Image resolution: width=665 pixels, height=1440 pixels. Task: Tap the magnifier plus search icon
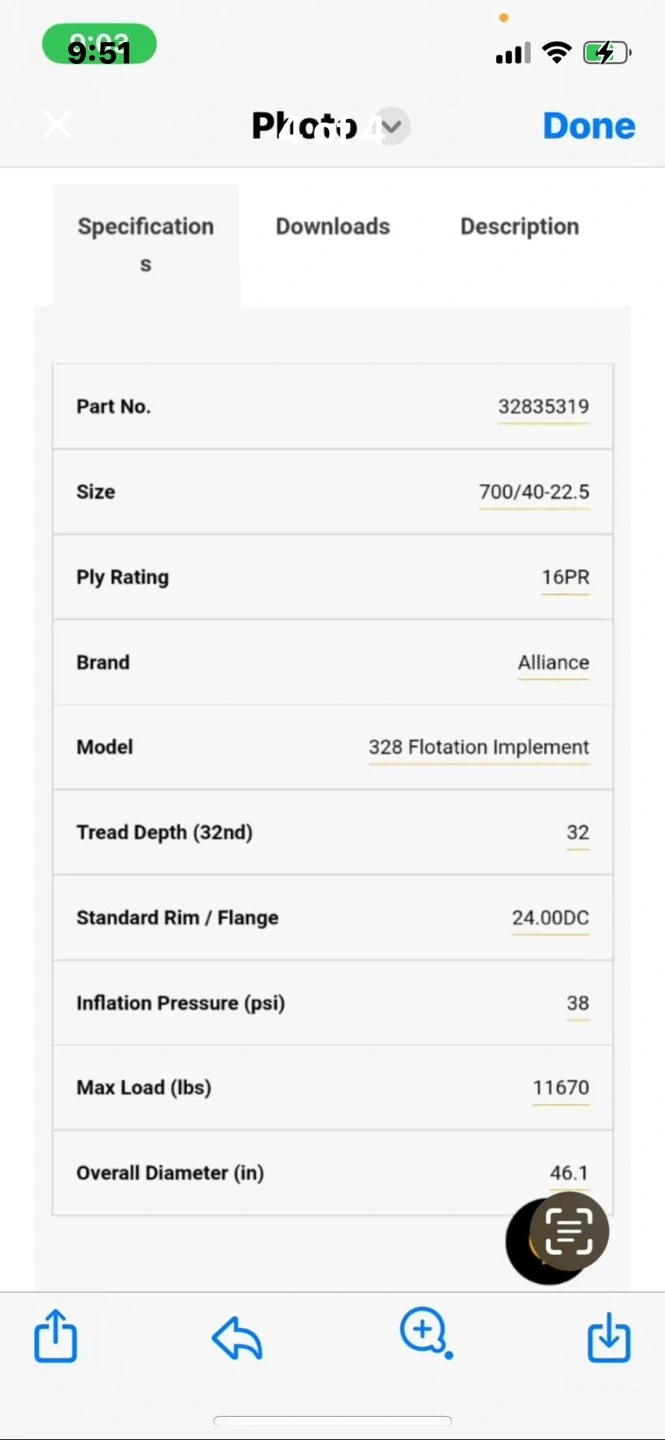coord(424,1333)
